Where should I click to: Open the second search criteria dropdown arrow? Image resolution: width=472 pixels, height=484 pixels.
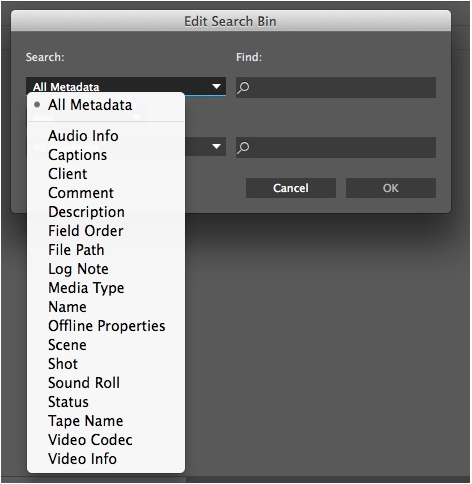point(216,146)
